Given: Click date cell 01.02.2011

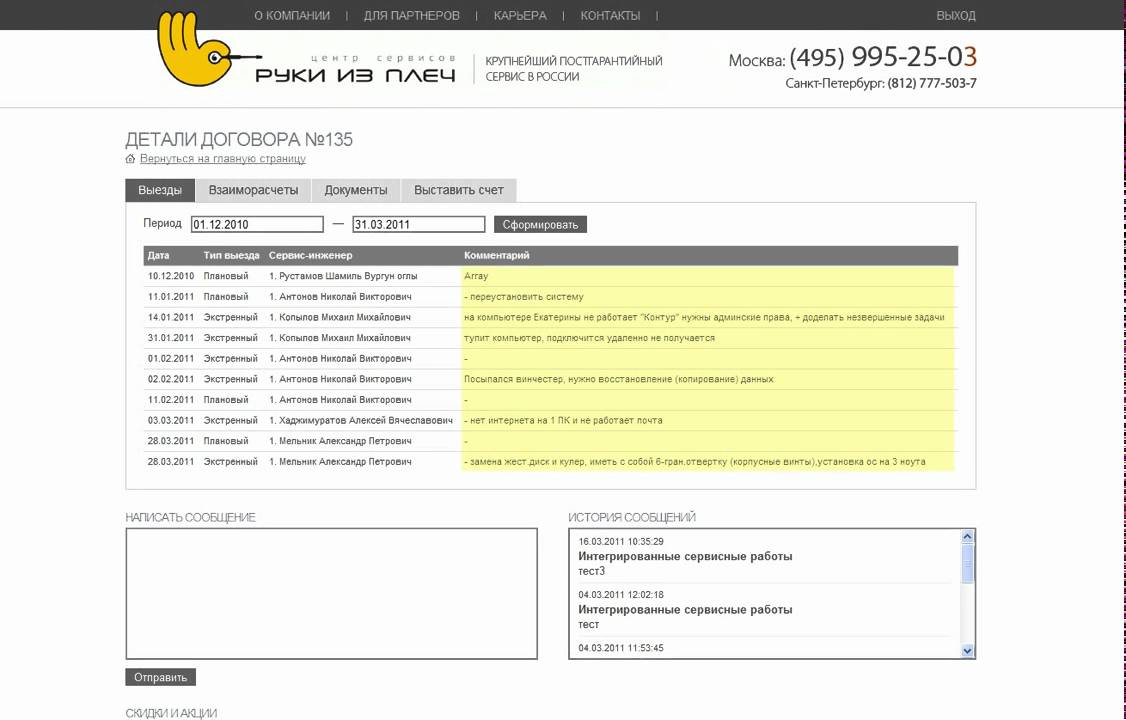Looking at the screenshot, I should point(171,358).
